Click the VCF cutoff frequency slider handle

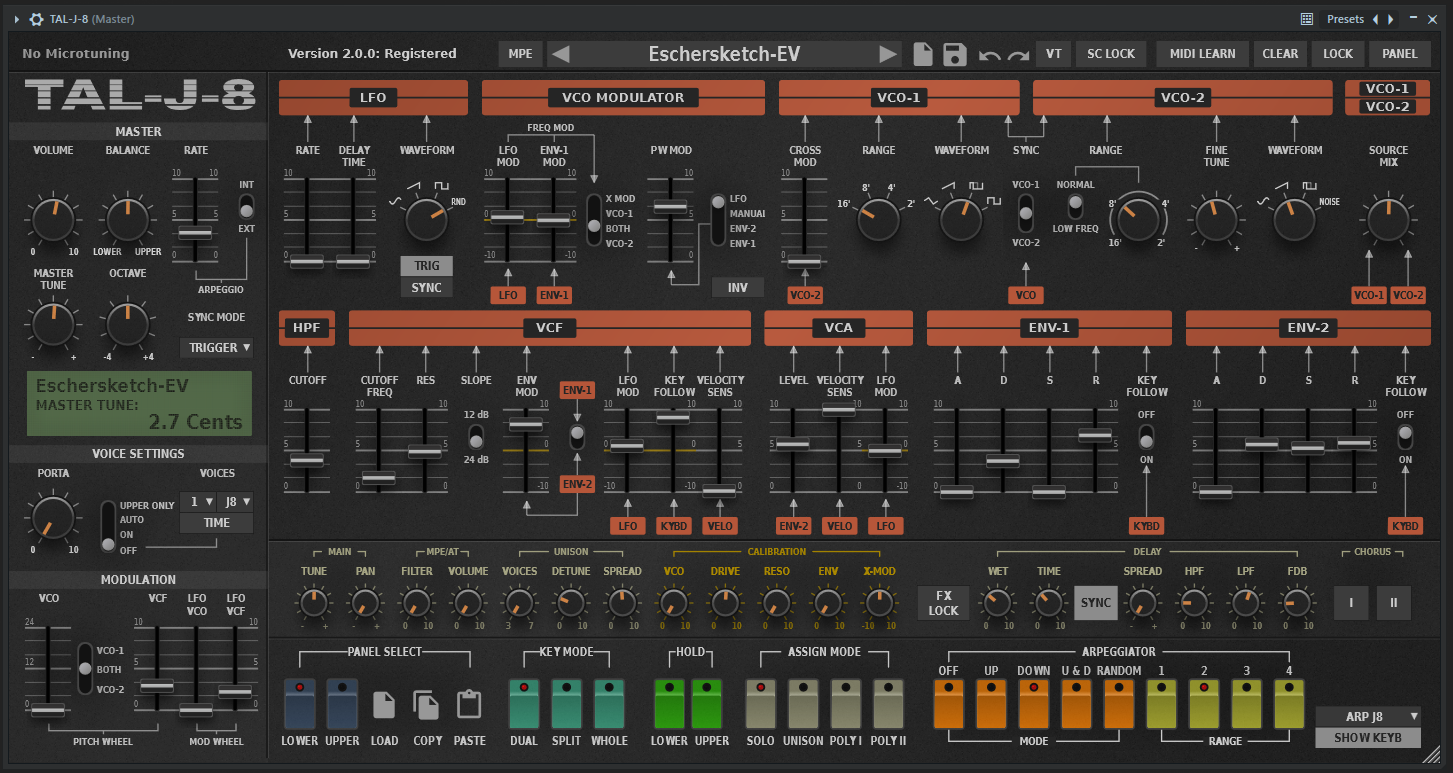[x=378, y=478]
